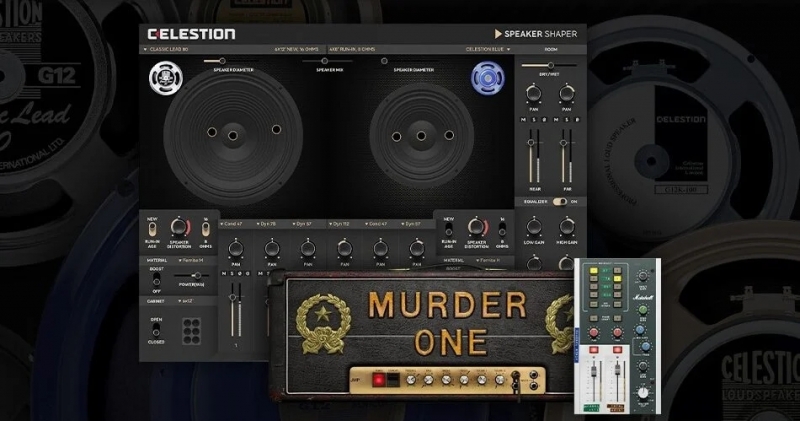This screenshot has width=800, height=421.
Task: Toggle left speaker New/Run-in age switch
Action: tap(152, 230)
